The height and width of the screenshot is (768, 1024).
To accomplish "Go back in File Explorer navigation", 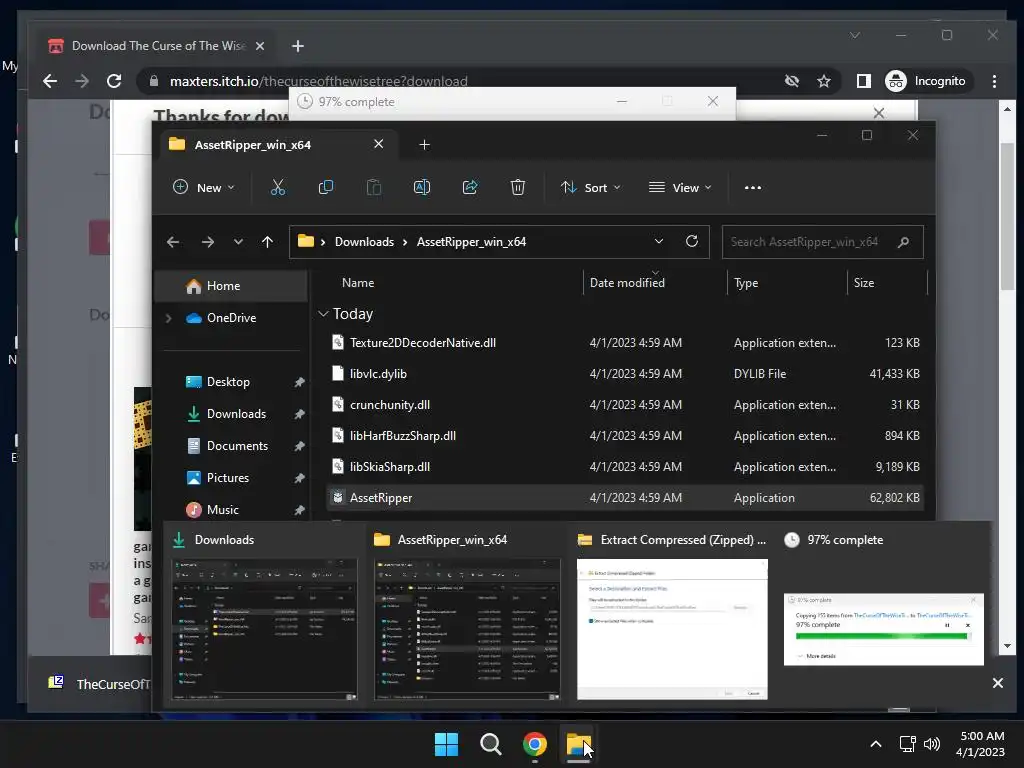I will click(173, 242).
